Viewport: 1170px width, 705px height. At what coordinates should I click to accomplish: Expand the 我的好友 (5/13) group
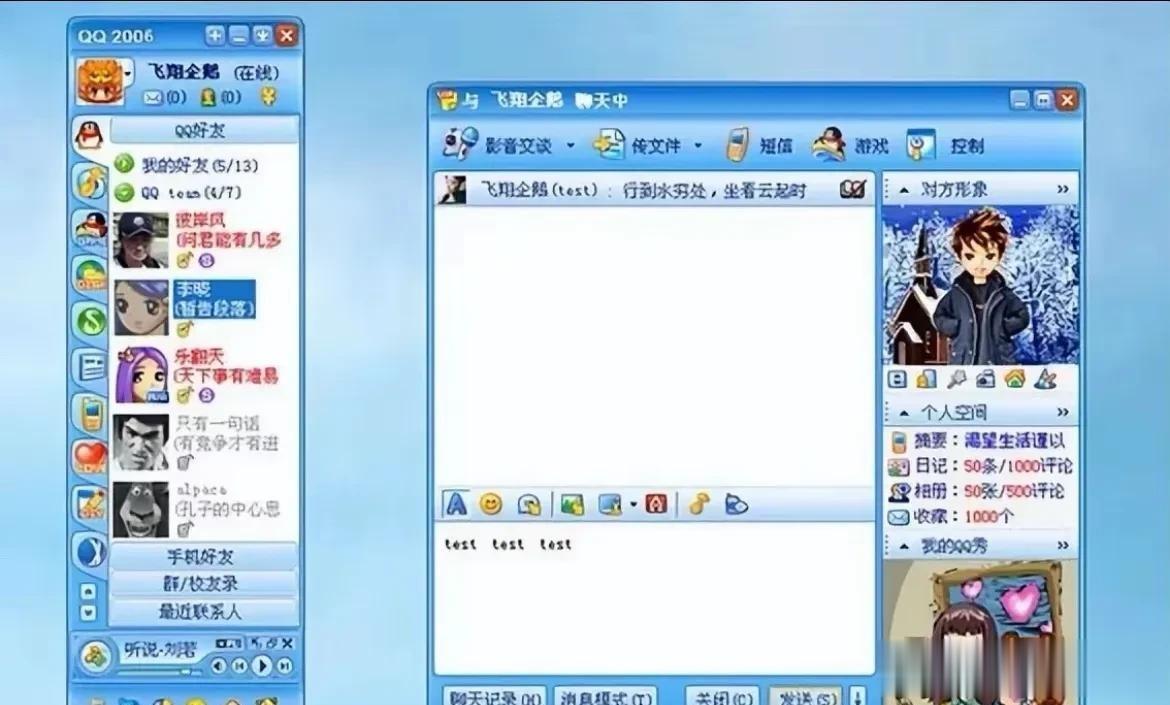pyautogui.click(x=124, y=164)
